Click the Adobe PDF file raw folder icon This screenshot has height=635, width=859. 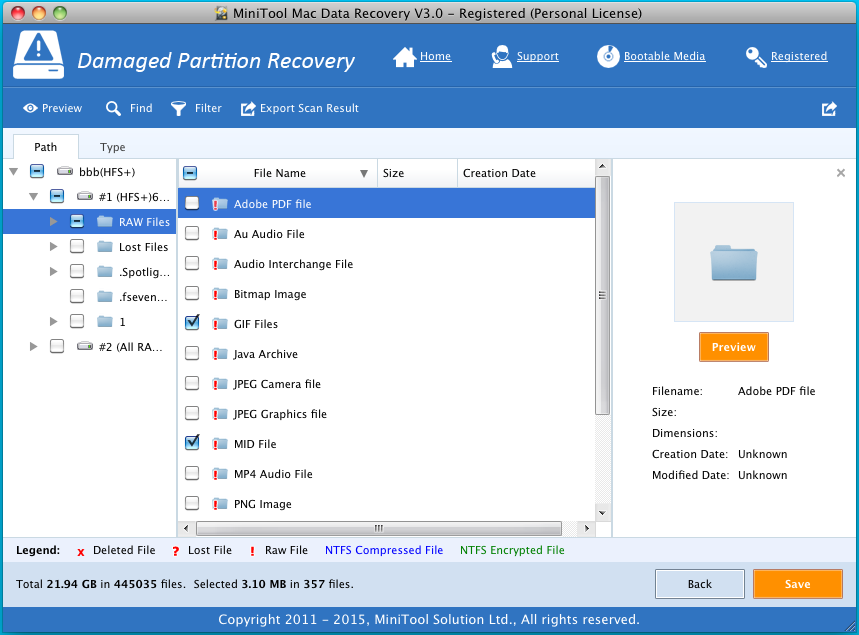click(x=220, y=204)
